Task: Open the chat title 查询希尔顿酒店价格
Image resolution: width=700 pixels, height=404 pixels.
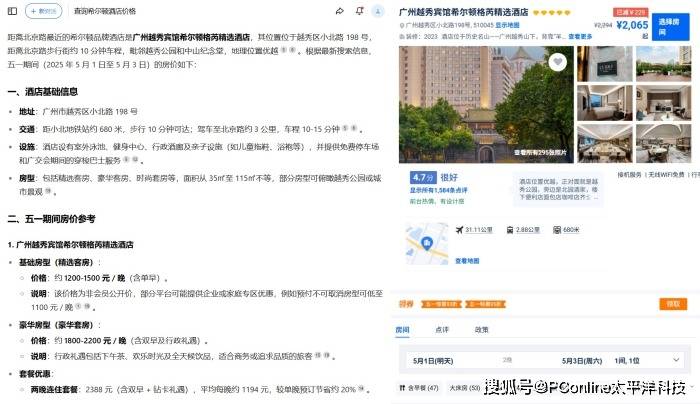Action: tap(105, 11)
